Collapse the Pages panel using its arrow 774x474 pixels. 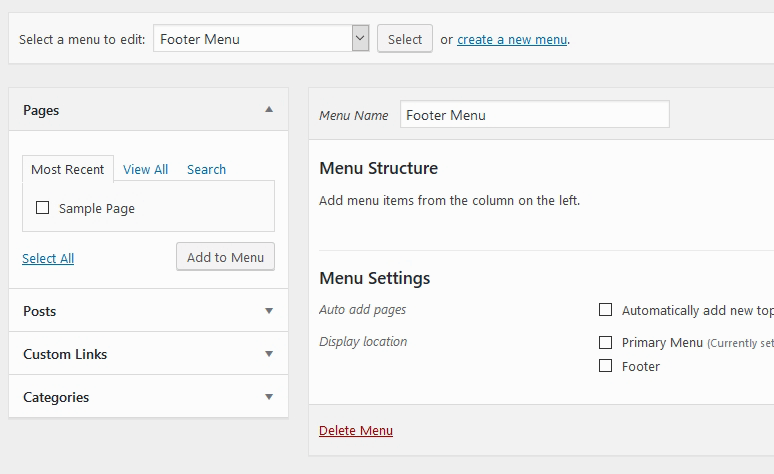268,110
